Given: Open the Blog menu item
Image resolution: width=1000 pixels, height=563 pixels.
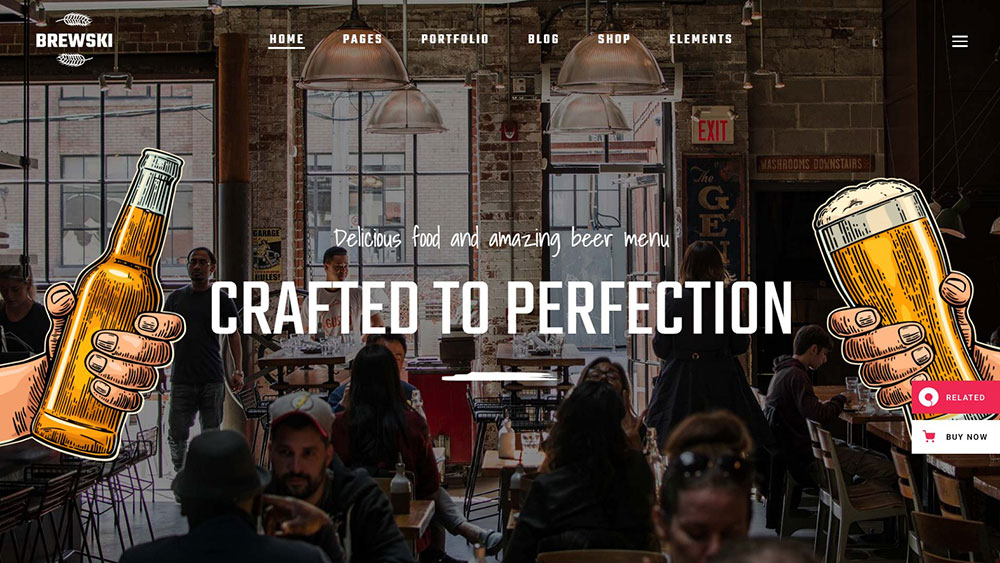Looking at the screenshot, I should click(543, 39).
